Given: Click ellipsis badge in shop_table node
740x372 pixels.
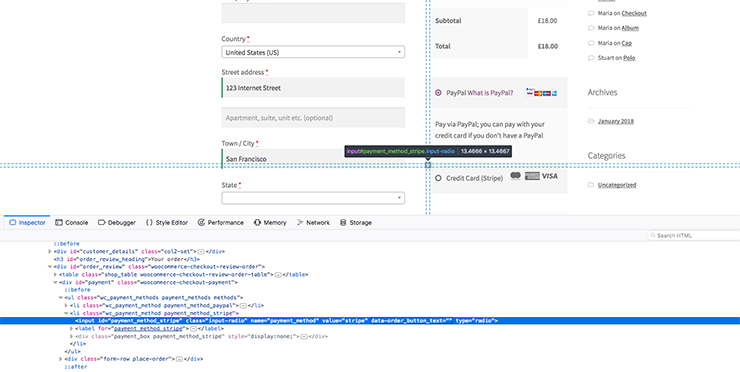Looking at the screenshot, I should (278, 274).
